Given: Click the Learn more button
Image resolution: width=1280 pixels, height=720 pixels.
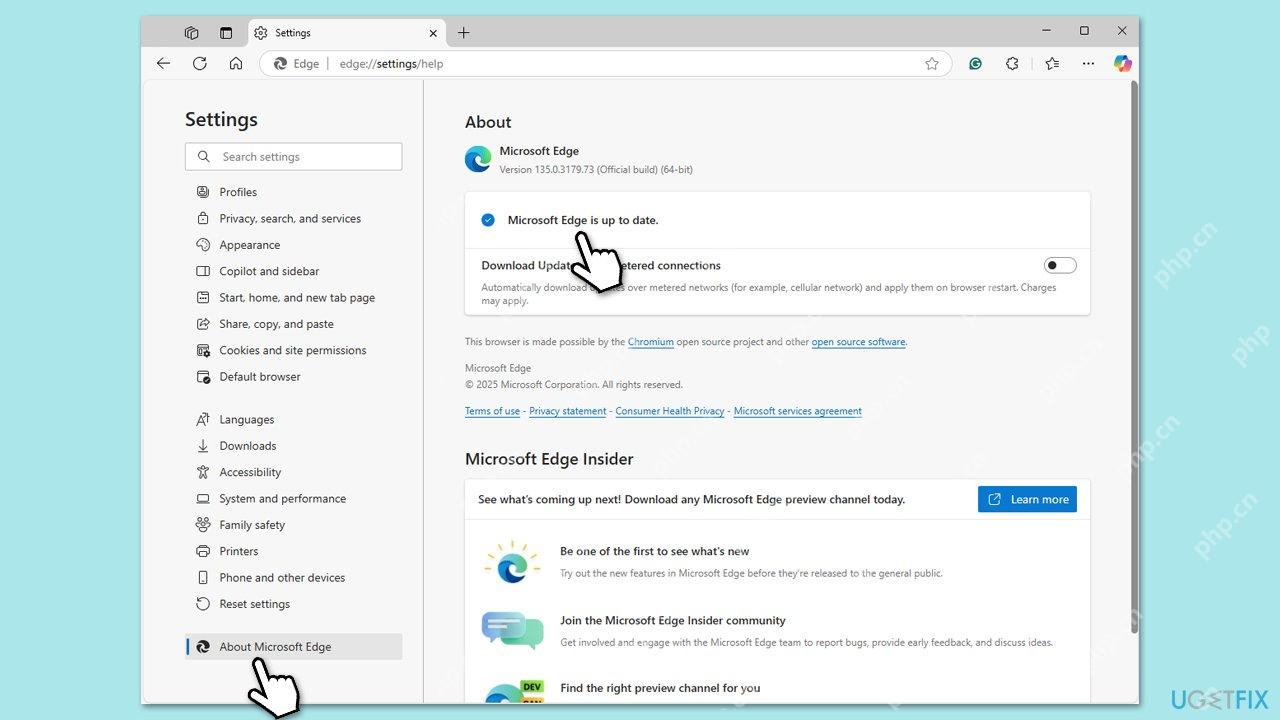Looking at the screenshot, I should [x=1027, y=499].
